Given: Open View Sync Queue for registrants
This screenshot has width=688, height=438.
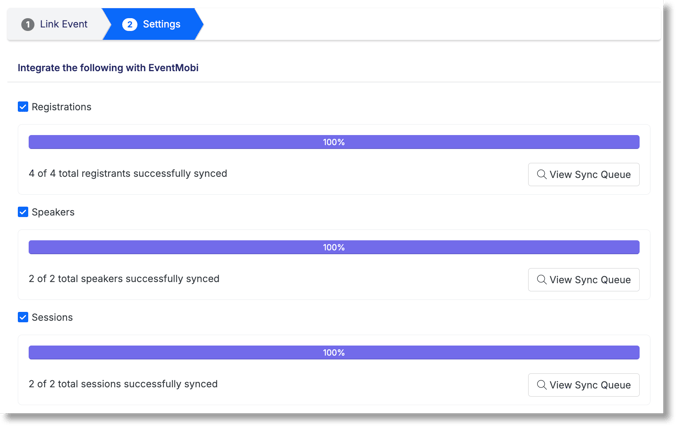Looking at the screenshot, I should point(584,174).
